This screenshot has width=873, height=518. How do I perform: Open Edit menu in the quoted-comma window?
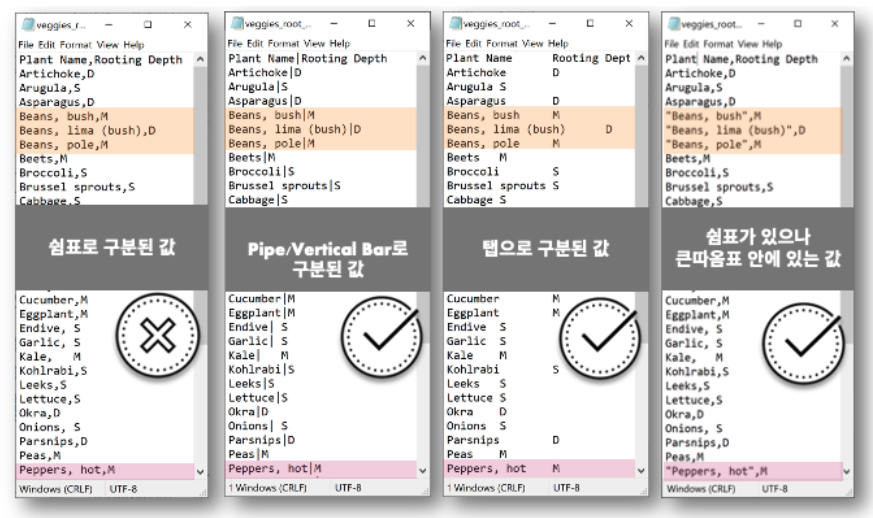pyautogui.click(x=691, y=44)
